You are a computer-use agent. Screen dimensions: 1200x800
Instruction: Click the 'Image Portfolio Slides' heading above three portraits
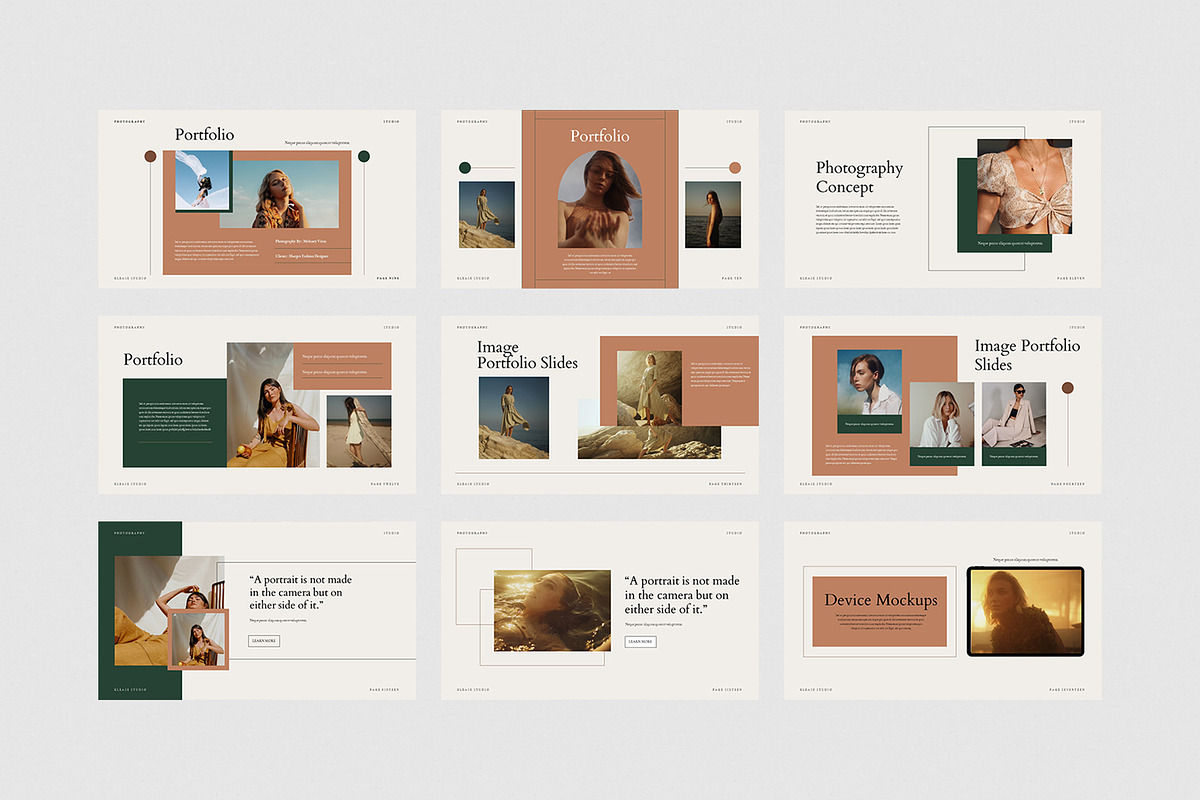1027,355
